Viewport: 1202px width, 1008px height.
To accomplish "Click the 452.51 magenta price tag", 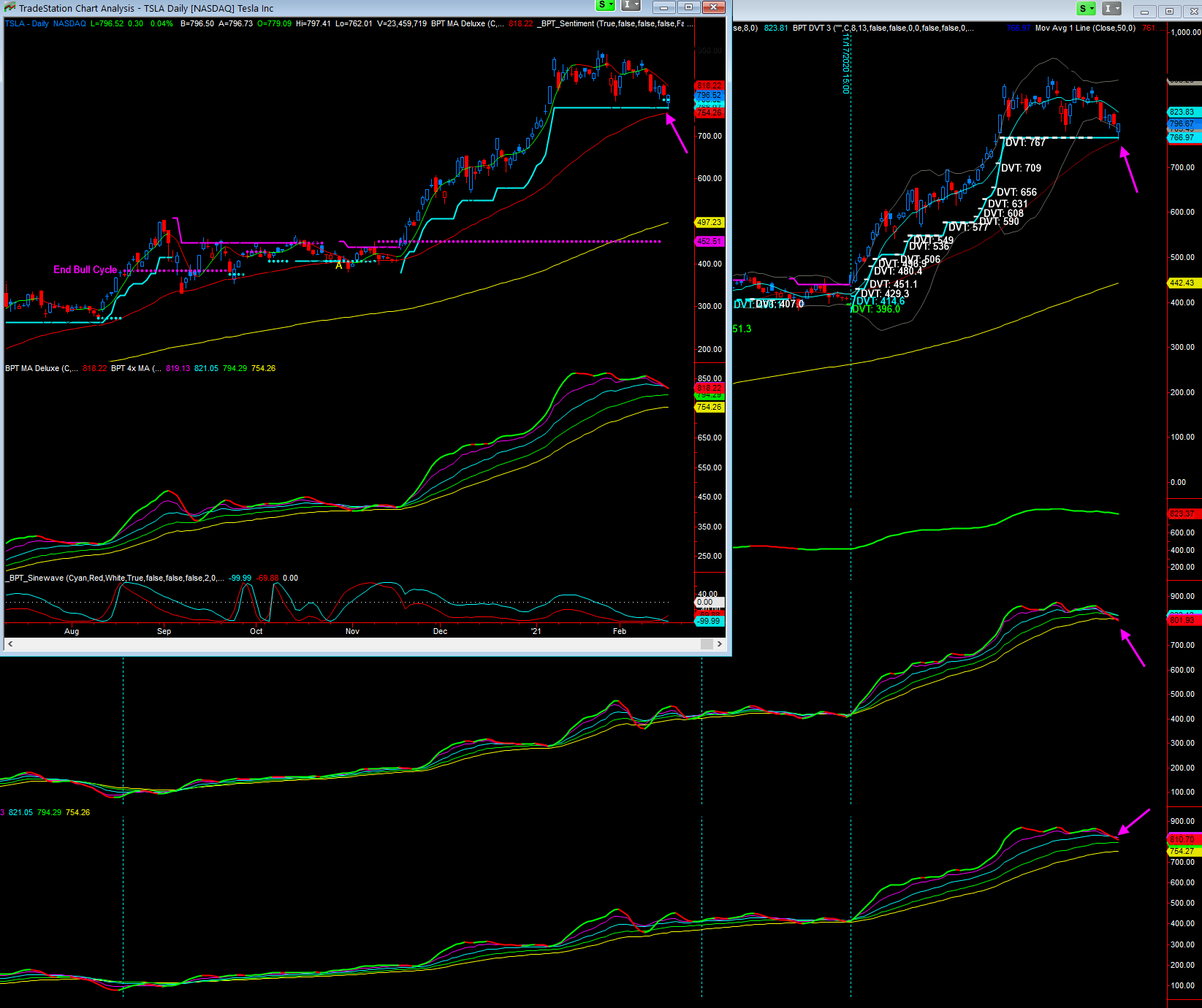I will tap(709, 241).
